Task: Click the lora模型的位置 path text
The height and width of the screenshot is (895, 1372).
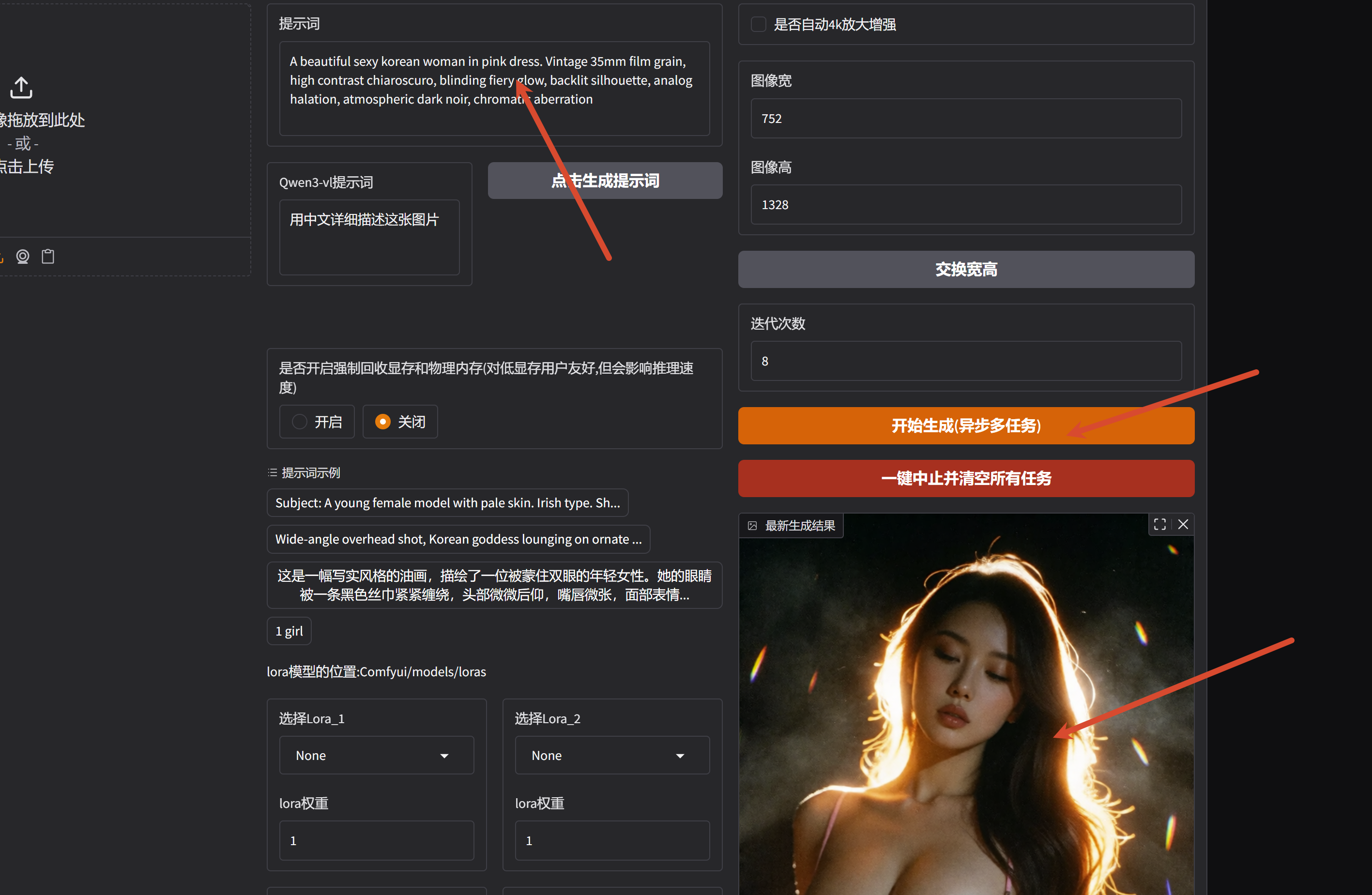Action: click(377, 672)
